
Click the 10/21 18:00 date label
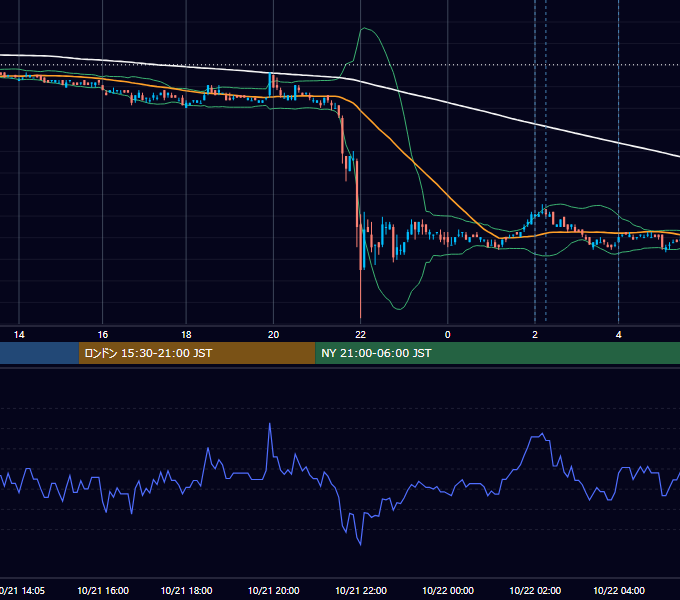click(186, 590)
